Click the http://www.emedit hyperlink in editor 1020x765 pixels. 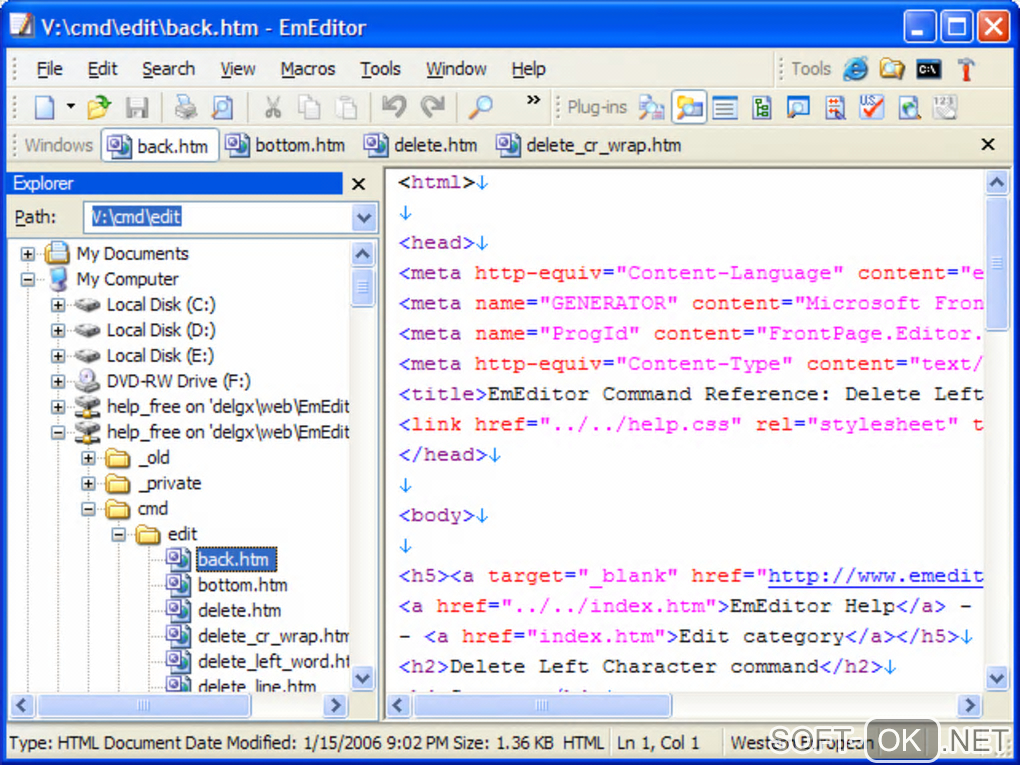(x=875, y=576)
